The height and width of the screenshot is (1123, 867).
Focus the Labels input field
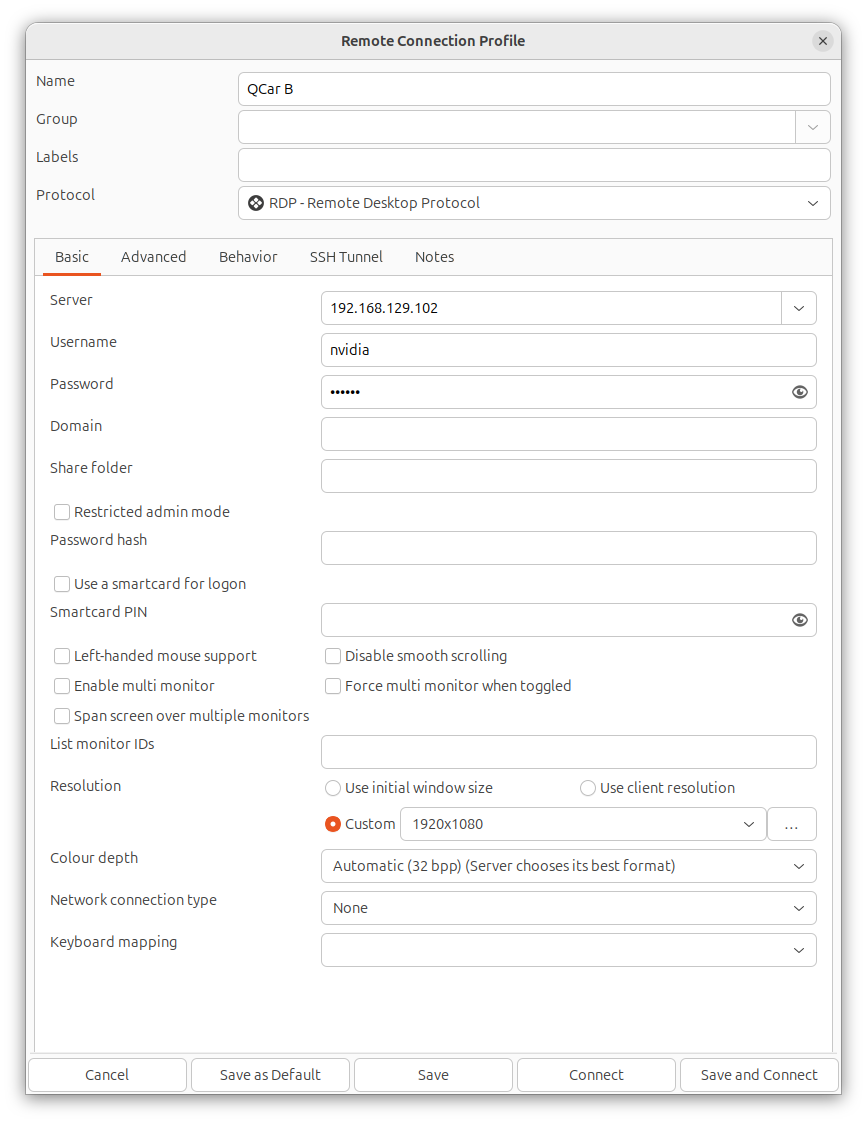[x=534, y=165]
